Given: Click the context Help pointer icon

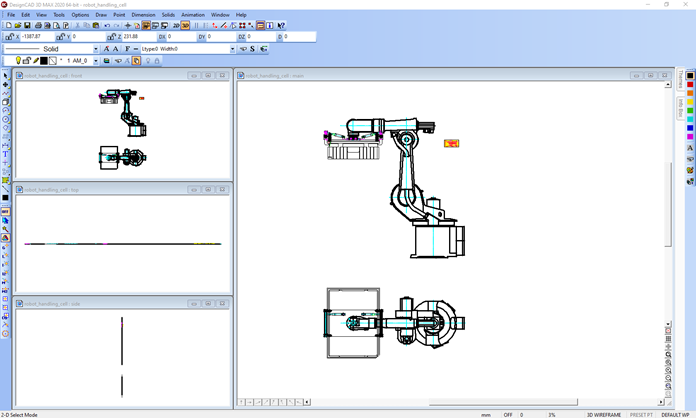Looking at the screenshot, I should pos(280,25).
